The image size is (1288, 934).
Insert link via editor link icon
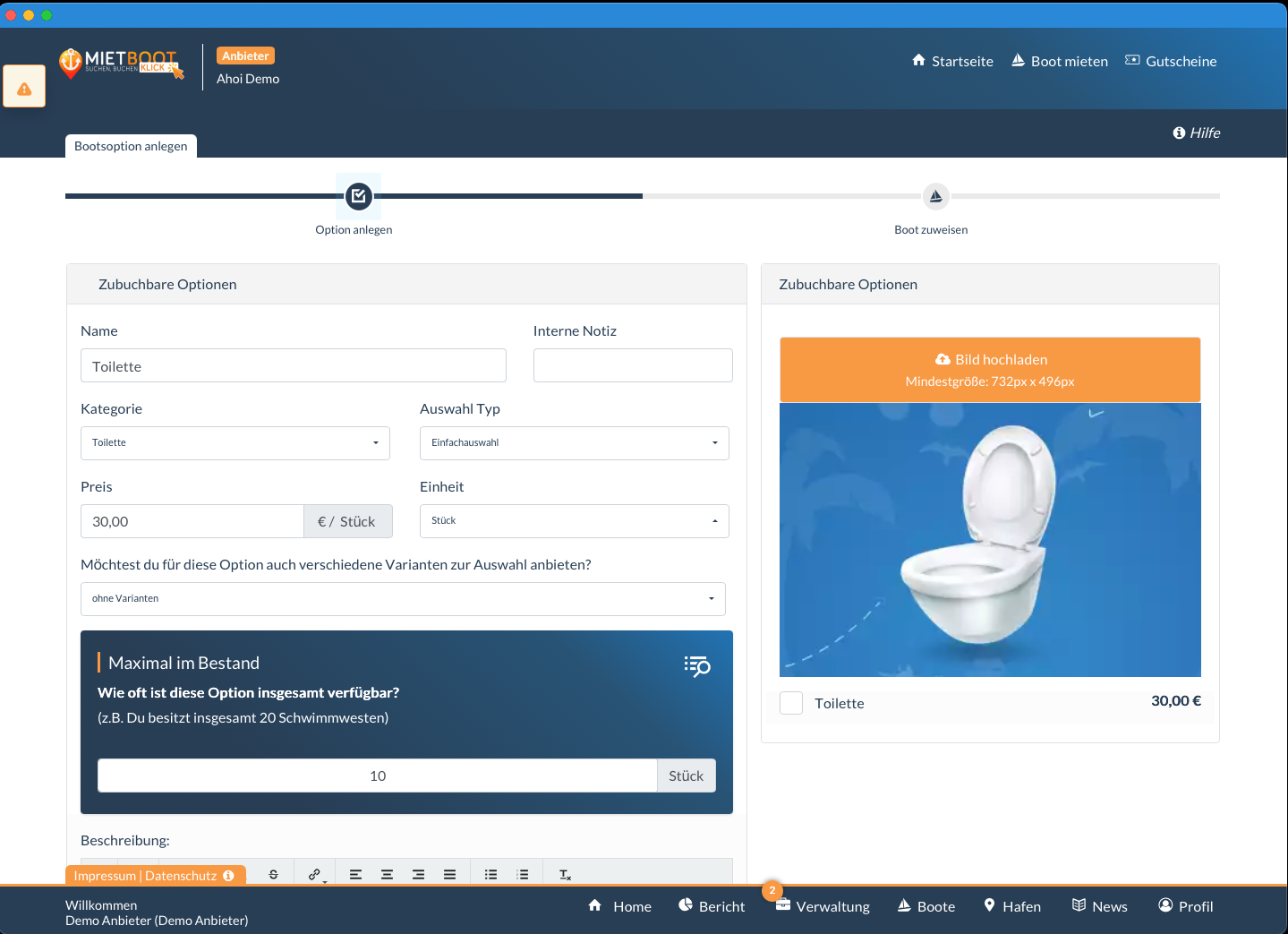[x=314, y=874]
